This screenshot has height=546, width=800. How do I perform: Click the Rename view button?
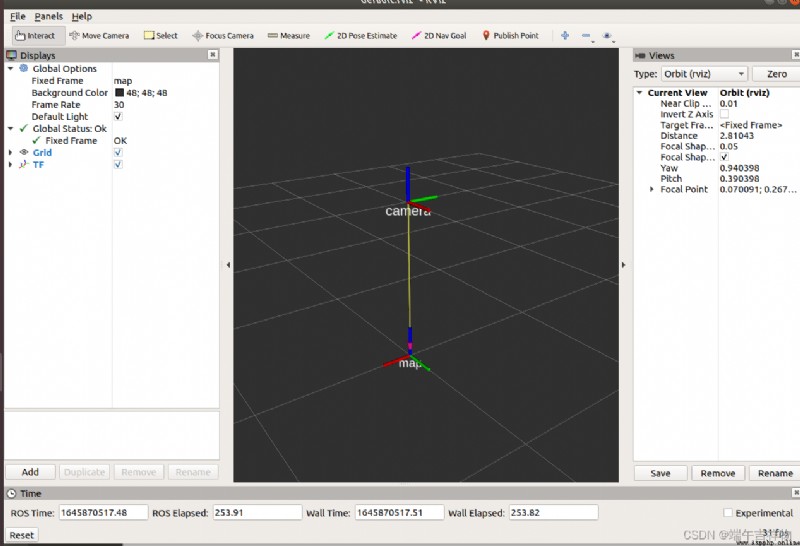pos(774,473)
